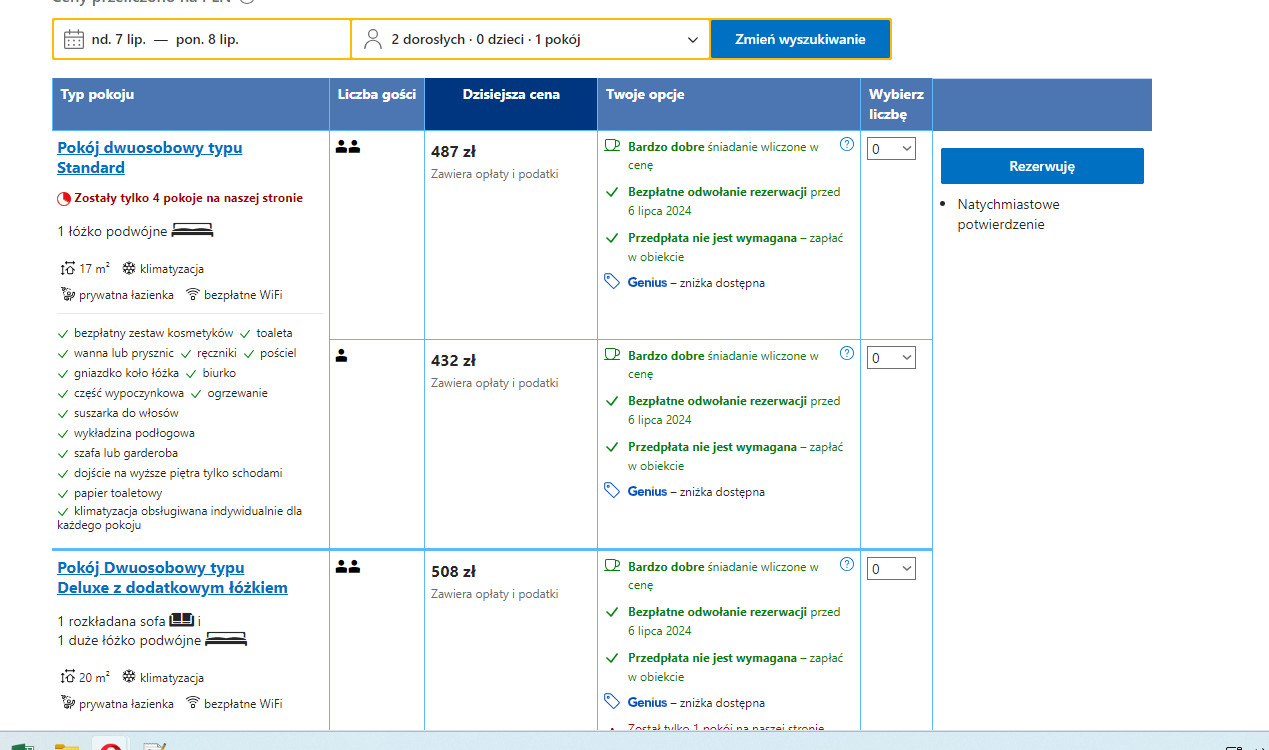This screenshot has height=750, width=1269.
Task: Click breakfast cup icon in 432 zł offer
Action: [612, 354]
